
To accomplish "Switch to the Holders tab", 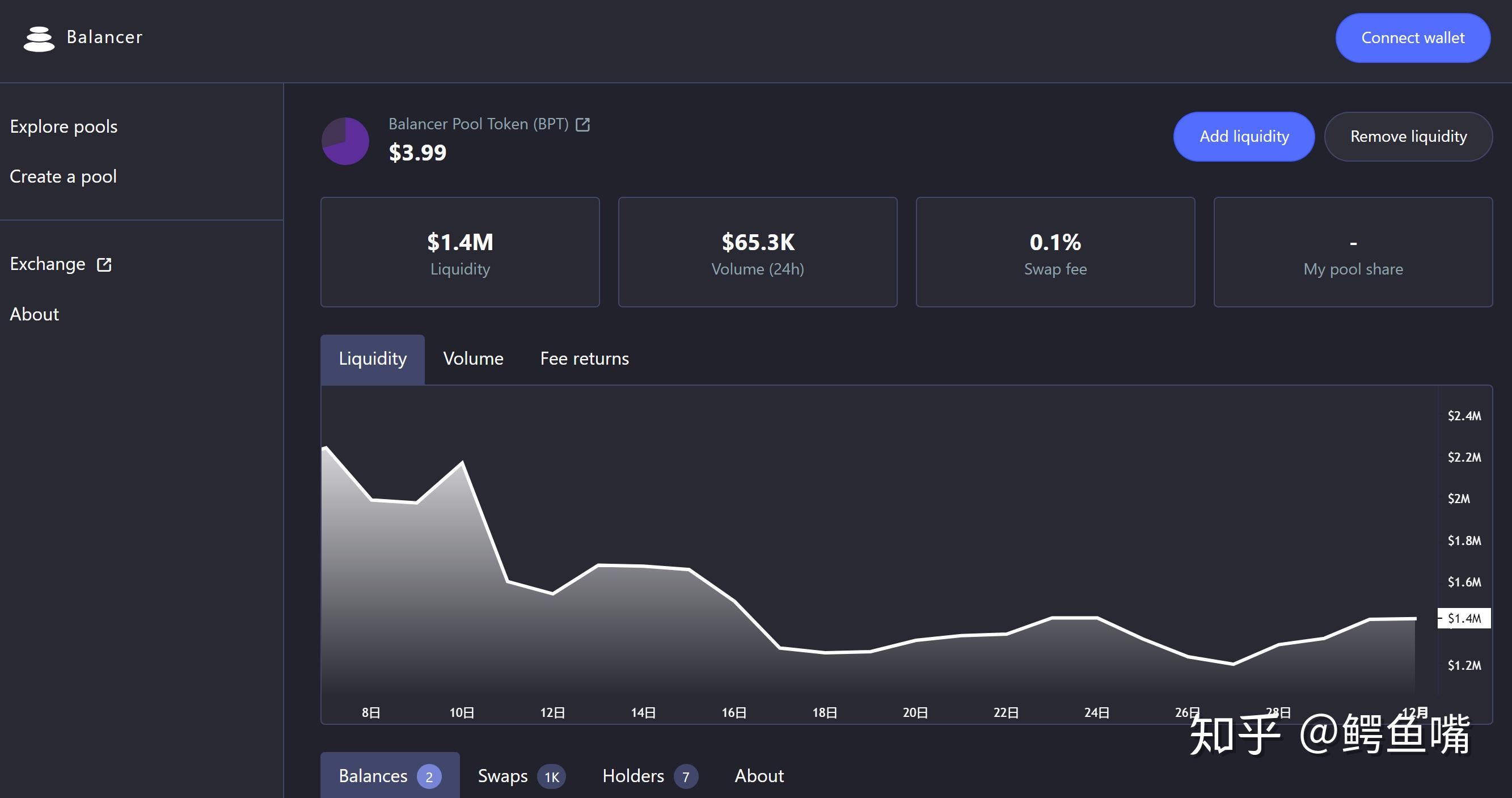I will click(650, 776).
